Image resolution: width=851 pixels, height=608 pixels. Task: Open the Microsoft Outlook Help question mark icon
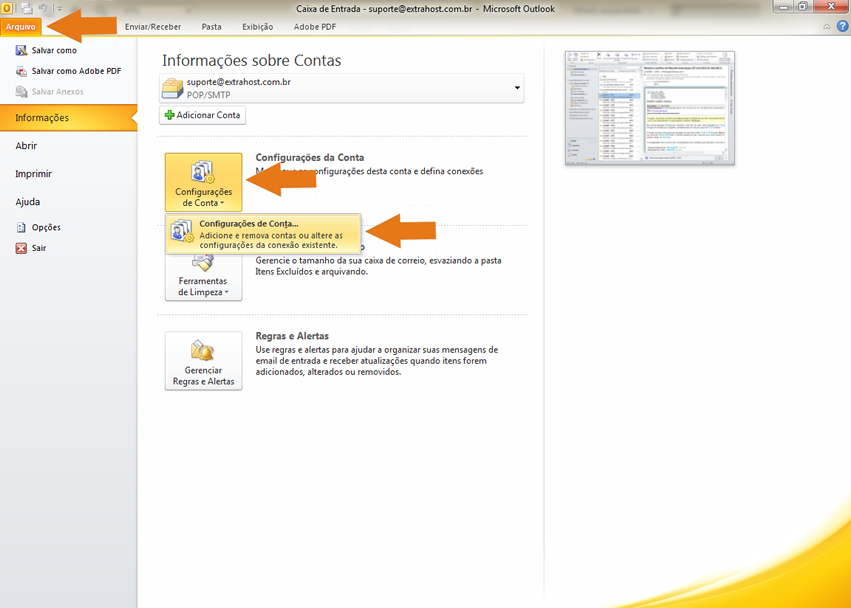pyautogui.click(x=842, y=26)
